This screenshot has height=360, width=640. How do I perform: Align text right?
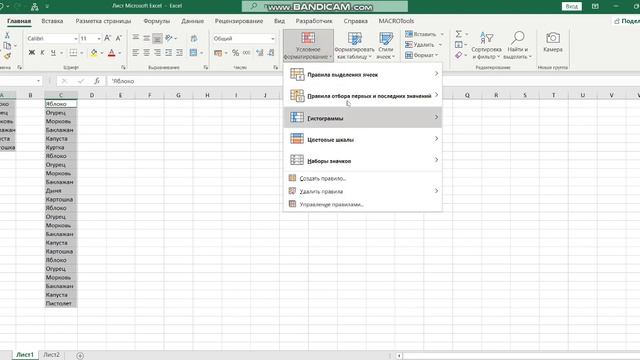pos(157,53)
